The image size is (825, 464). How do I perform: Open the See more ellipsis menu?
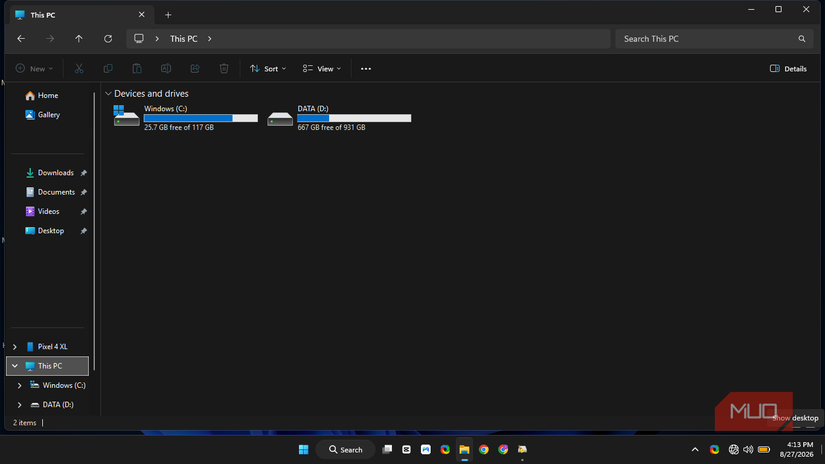tap(366, 68)
